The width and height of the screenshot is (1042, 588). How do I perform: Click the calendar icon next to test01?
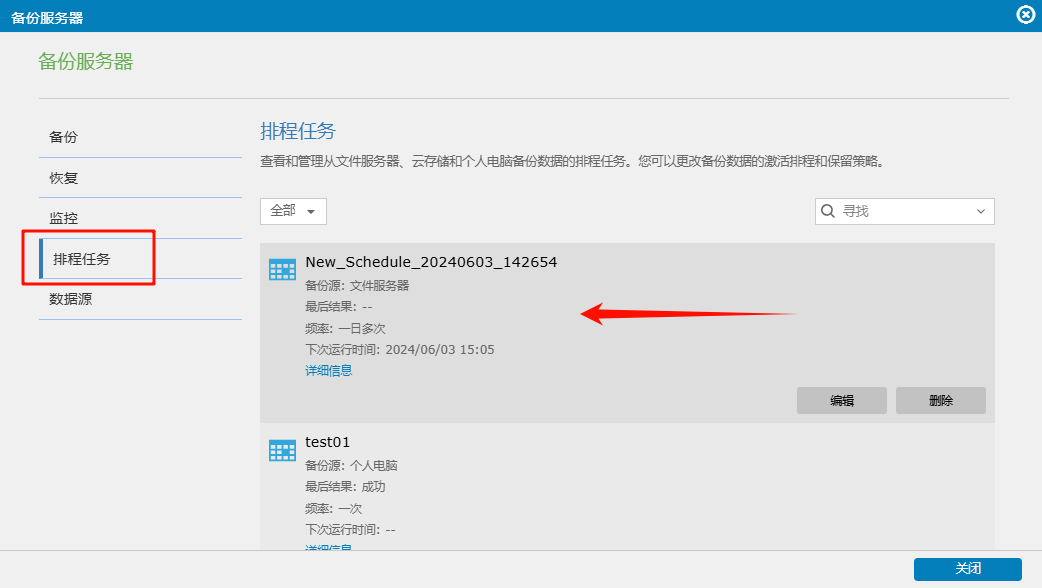click(283, 450)
